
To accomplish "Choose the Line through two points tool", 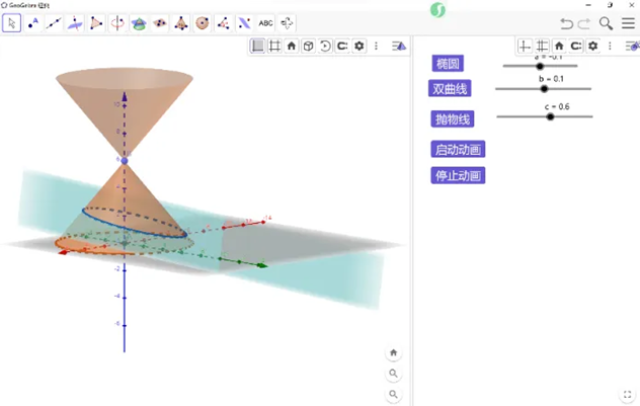I will tap(54, 22).
